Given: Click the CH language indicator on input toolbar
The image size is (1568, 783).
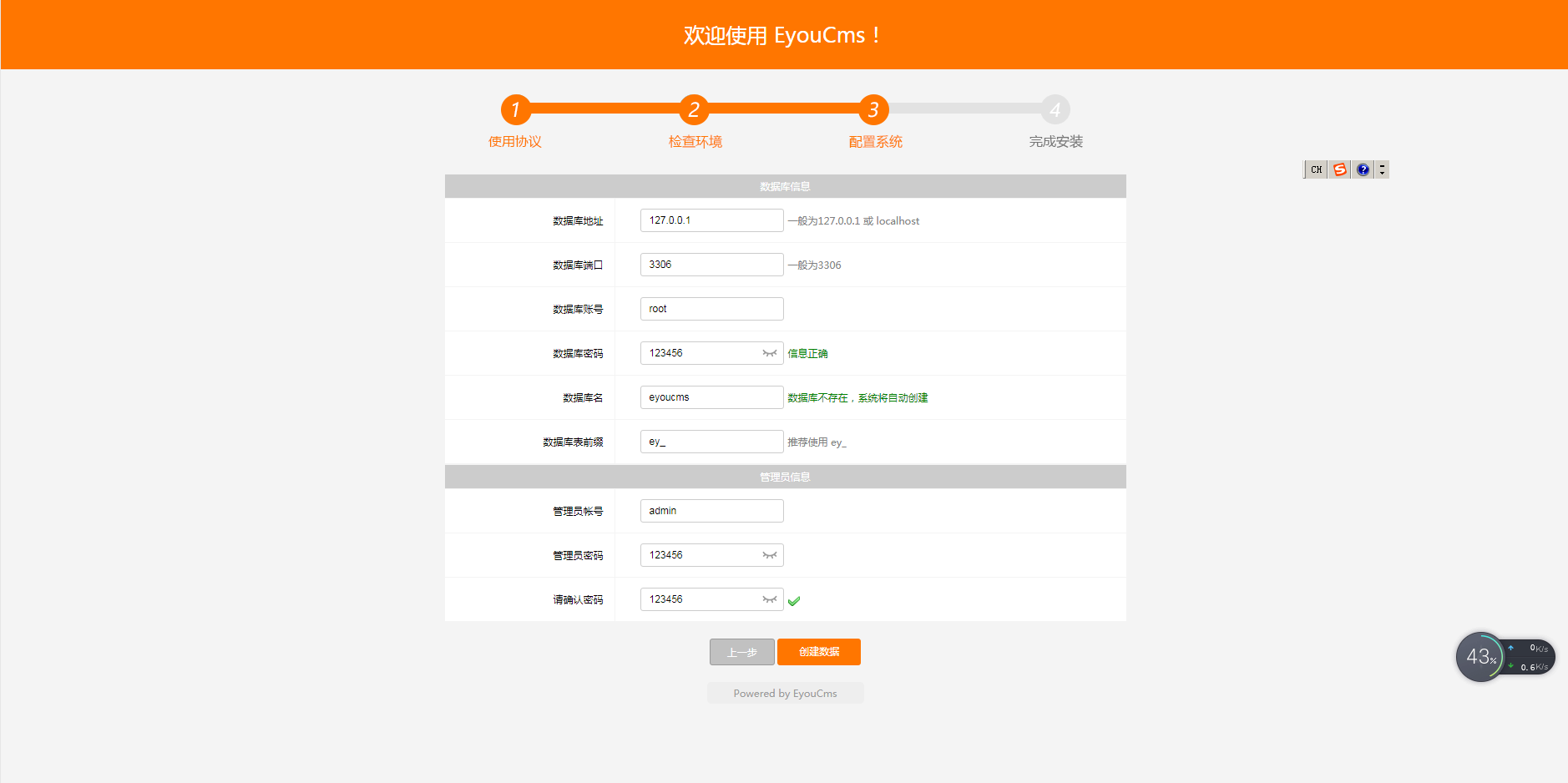Looking at the screenshot, I should point(1316,169).
